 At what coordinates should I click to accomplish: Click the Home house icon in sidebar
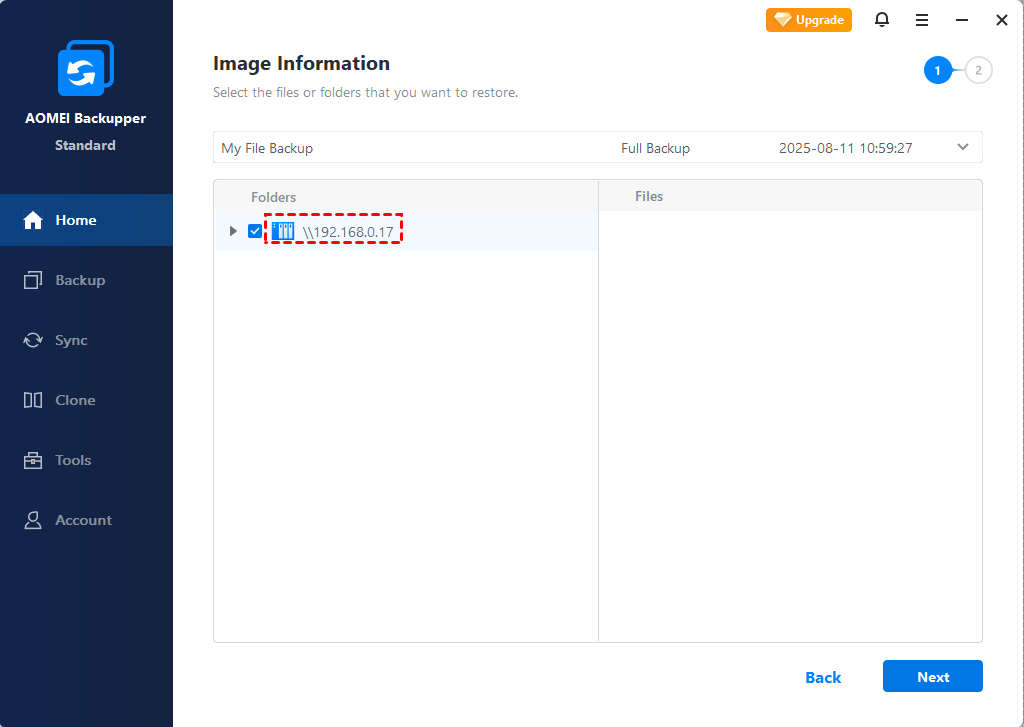(x=33, y=220)
